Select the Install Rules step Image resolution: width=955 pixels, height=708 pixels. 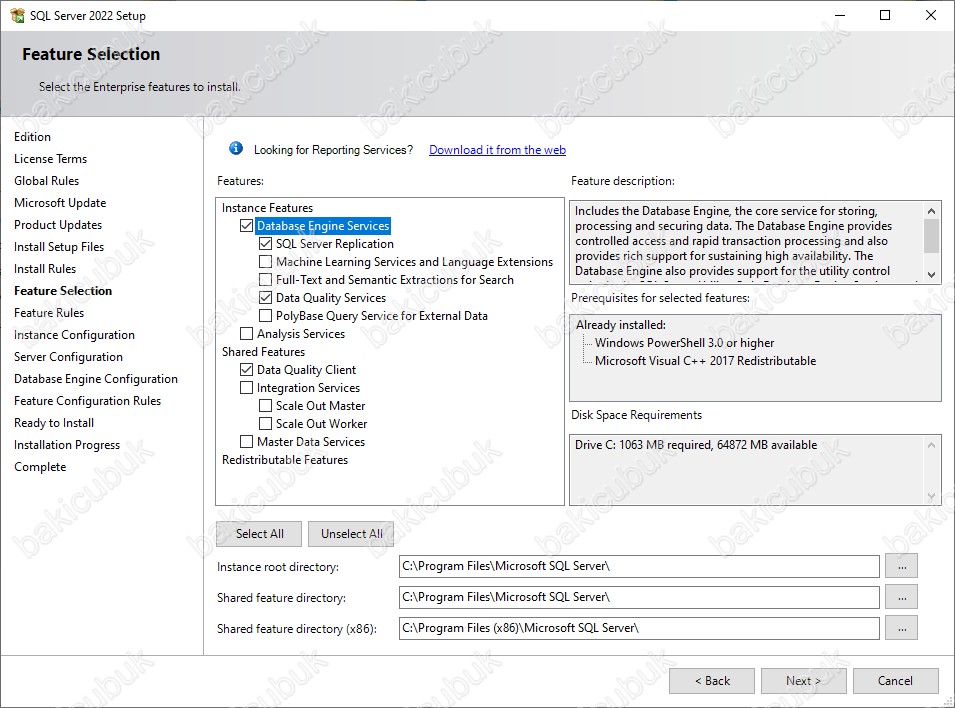[x=45, y=269]
